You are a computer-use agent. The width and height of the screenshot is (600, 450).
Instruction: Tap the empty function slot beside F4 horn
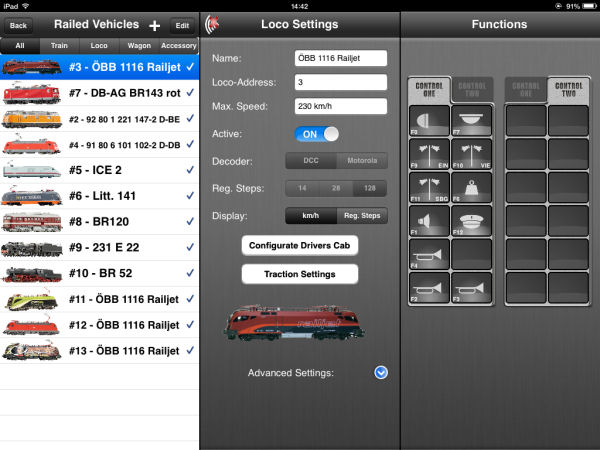[471, 254]
